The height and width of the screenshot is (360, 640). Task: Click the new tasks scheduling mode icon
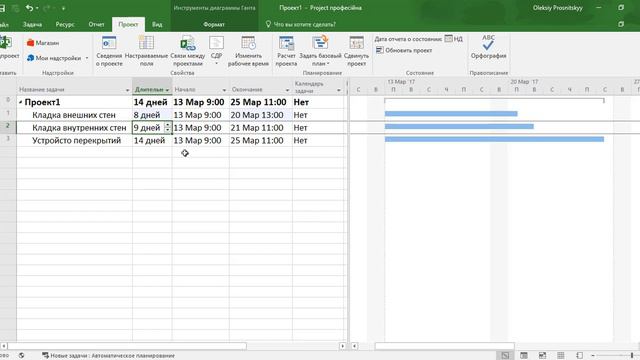coord(45,356)
